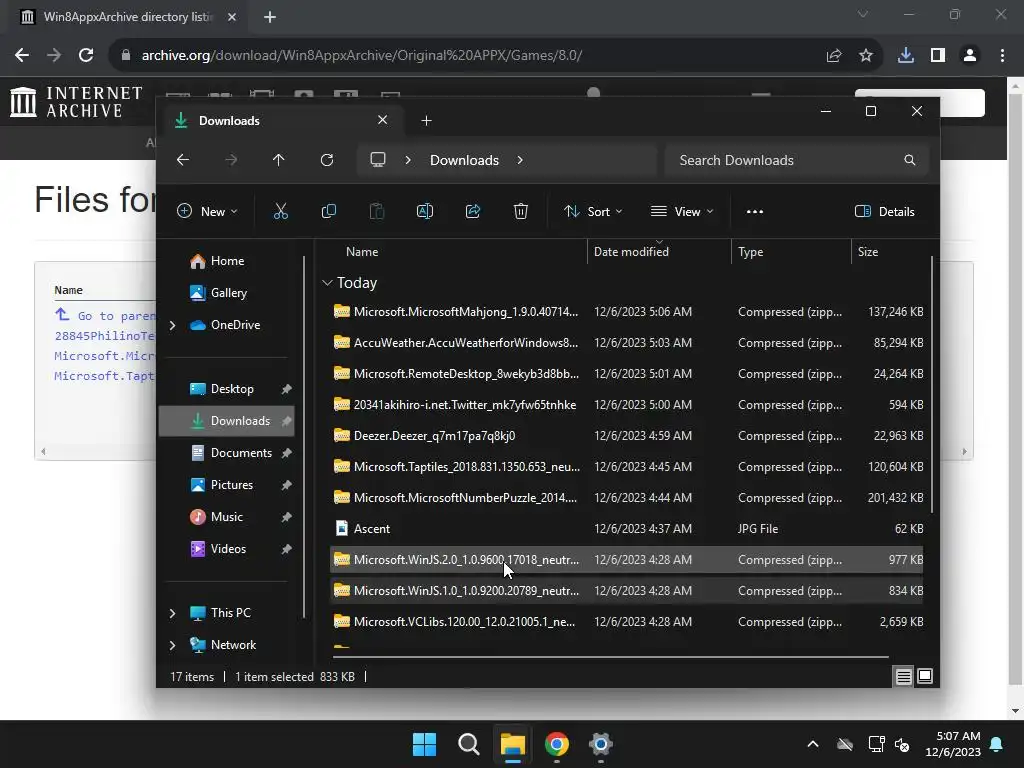1024x768 pixels.
Task: Select 20341akihiro-i.net.Twitter file
Action: 626,405
